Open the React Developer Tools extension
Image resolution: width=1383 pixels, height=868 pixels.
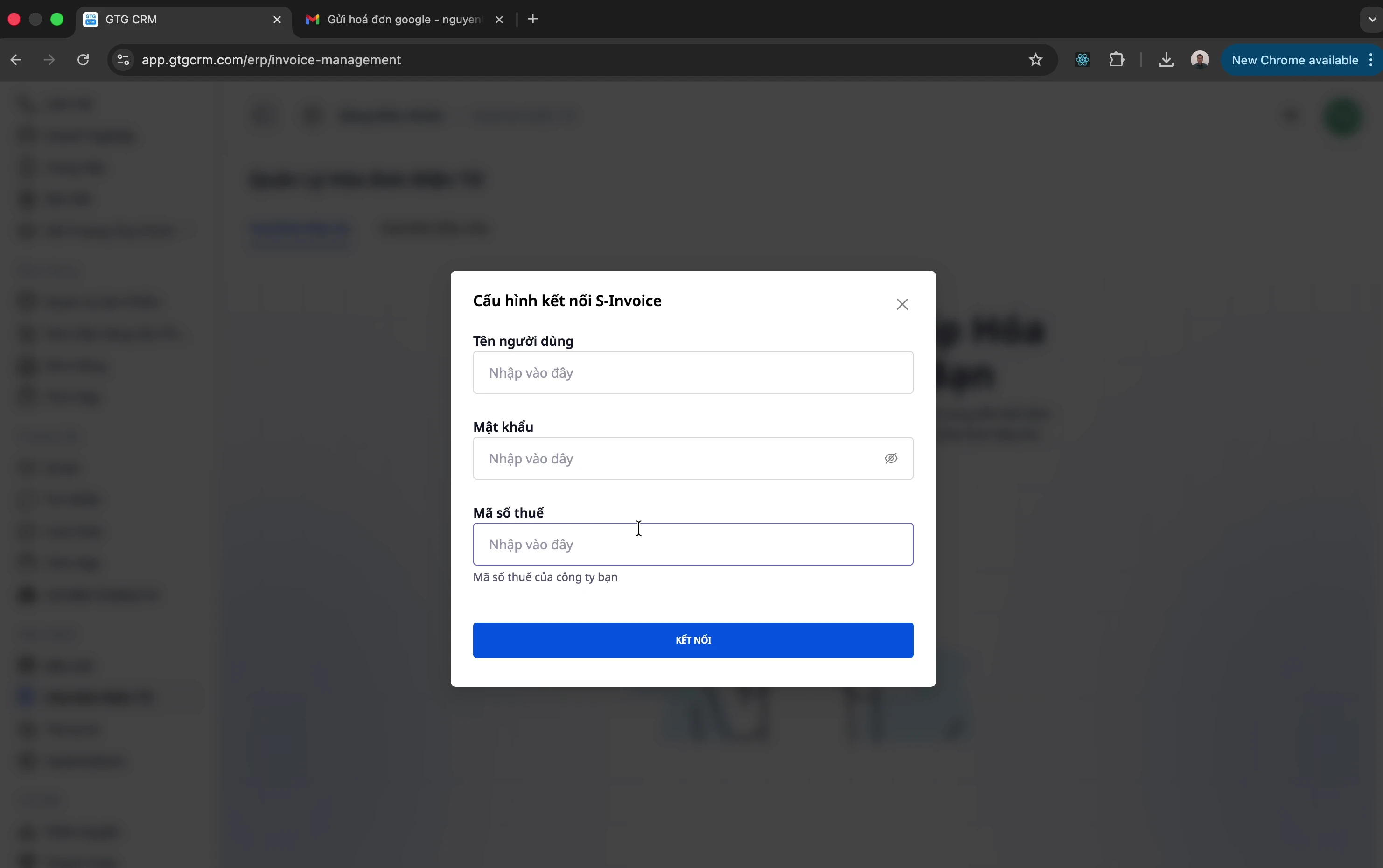tap(1082, 60)
